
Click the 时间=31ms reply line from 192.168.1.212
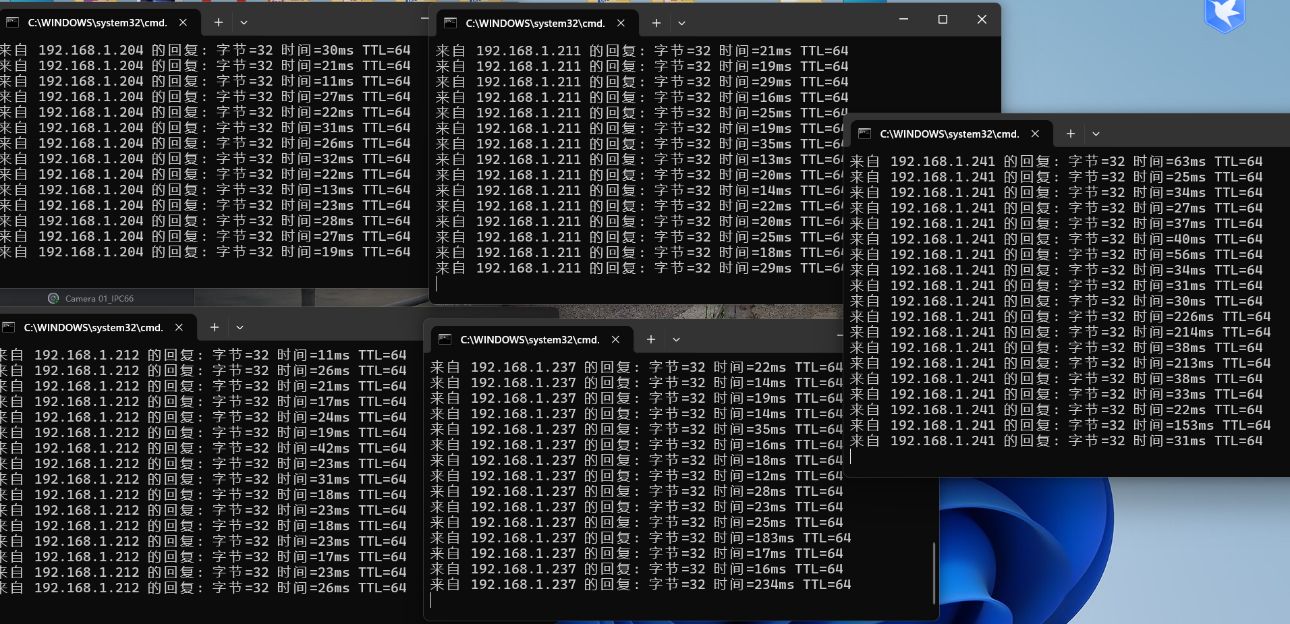[203, 479]
